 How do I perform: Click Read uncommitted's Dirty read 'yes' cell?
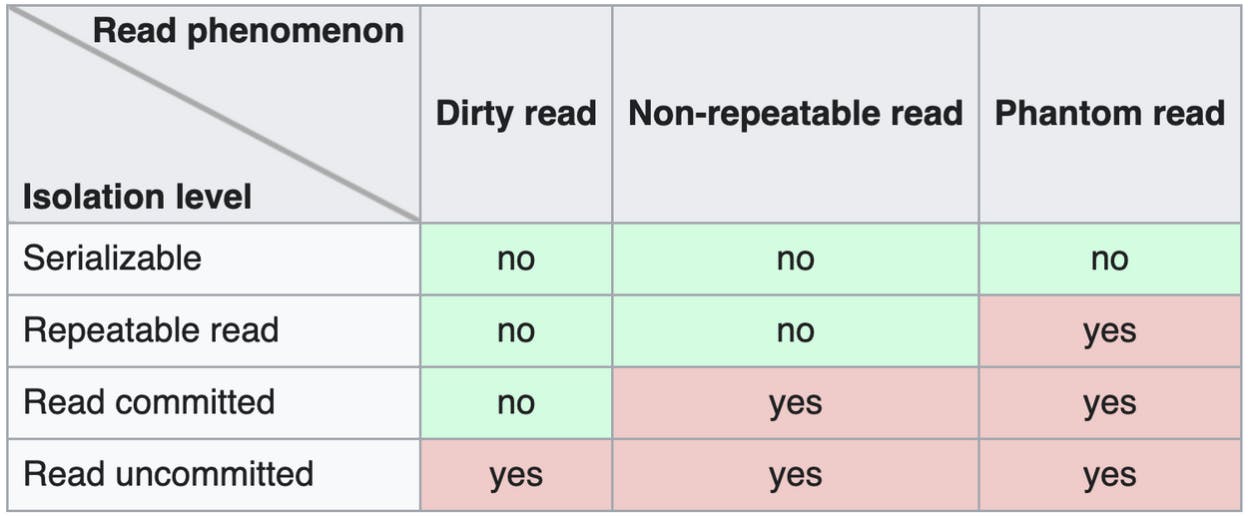[x=516, y=475]
